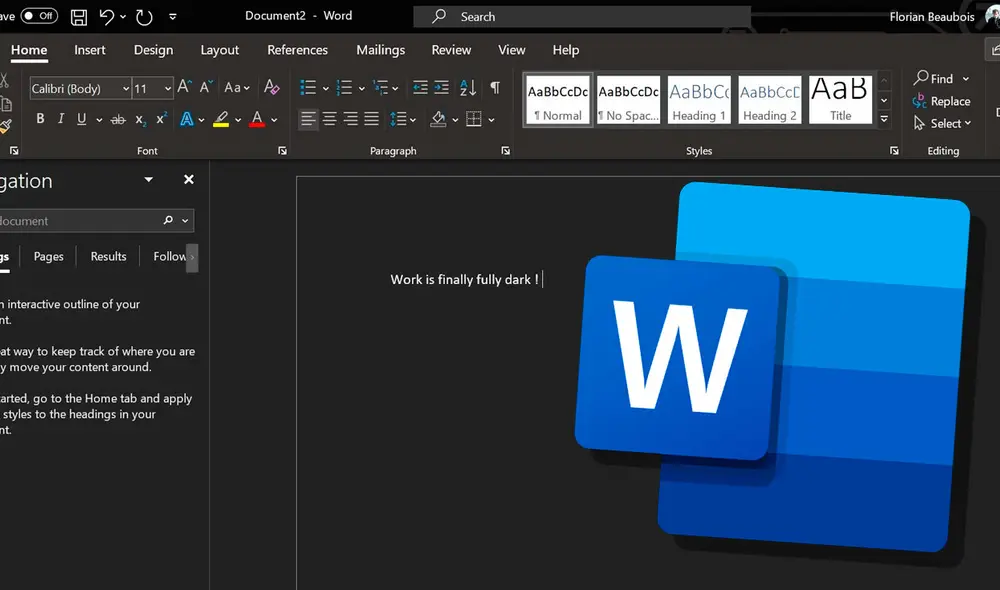Apply the Heading 1 style
This screenshot has width=1000, height=590.
pos(698,99)
